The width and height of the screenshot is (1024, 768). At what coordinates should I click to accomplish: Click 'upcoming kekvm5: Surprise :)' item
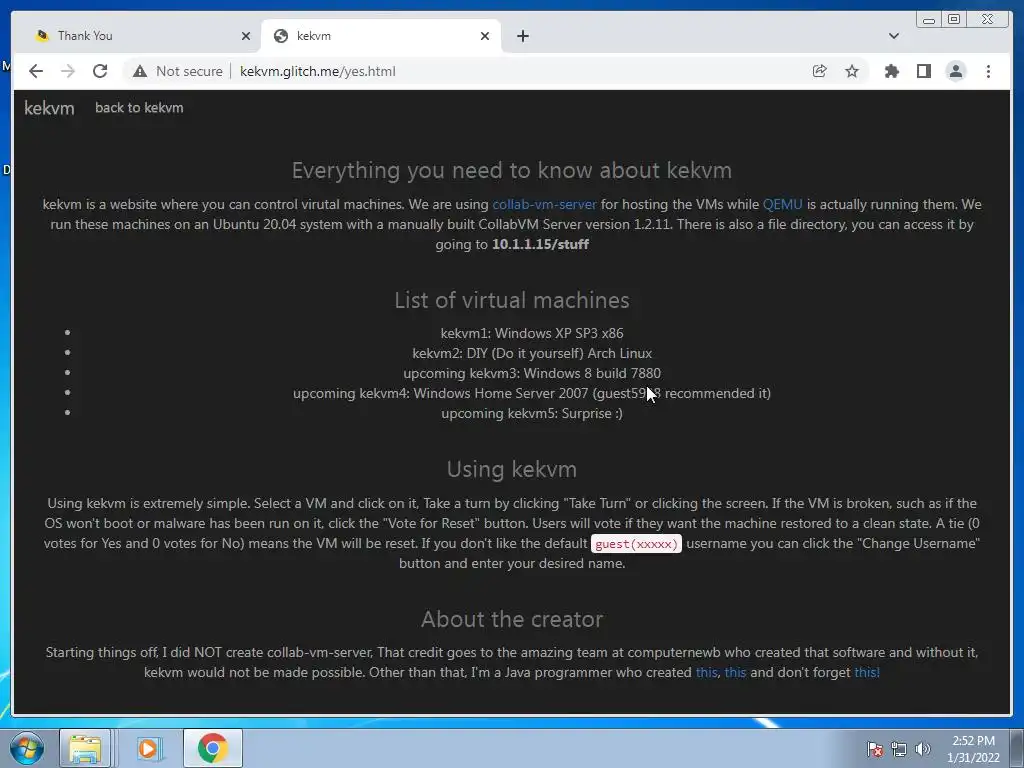click(532, 413)
